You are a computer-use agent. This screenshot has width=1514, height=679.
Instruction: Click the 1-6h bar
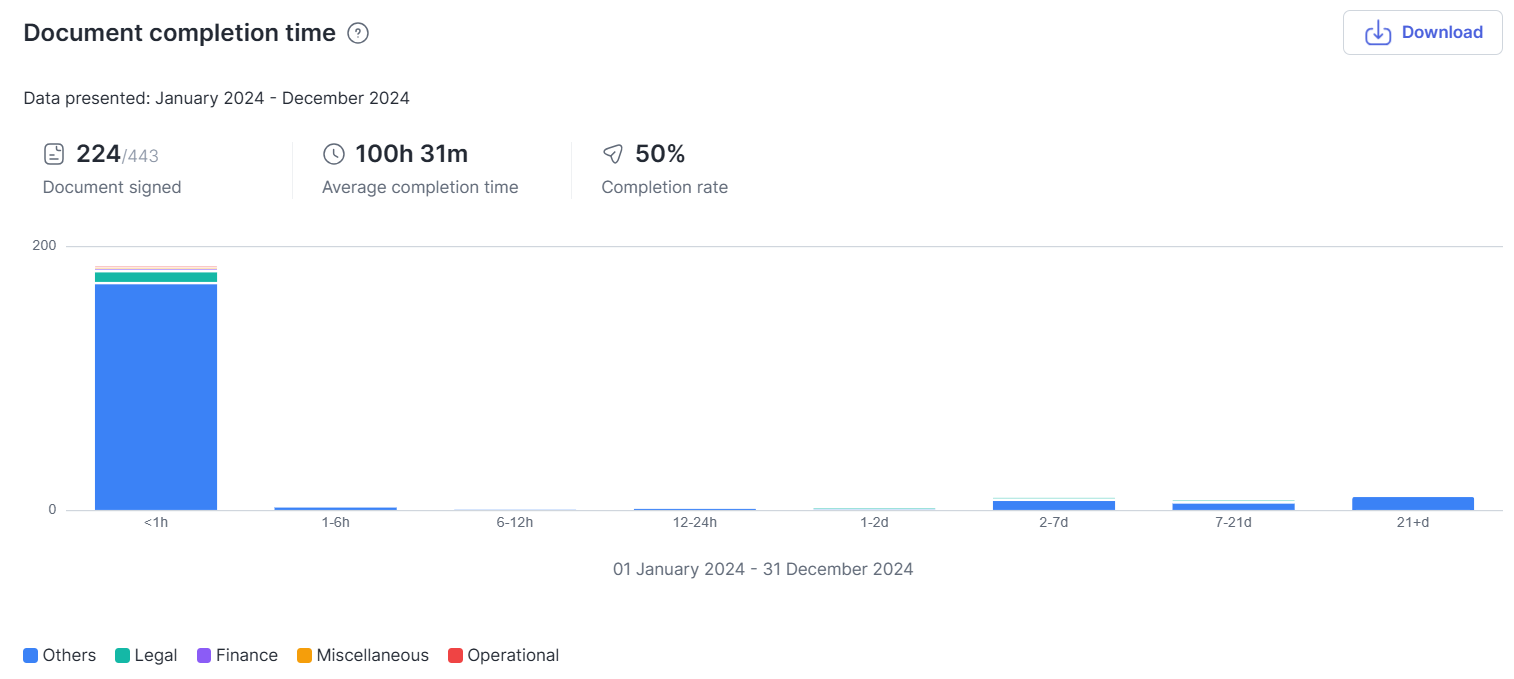click(335, 508)
